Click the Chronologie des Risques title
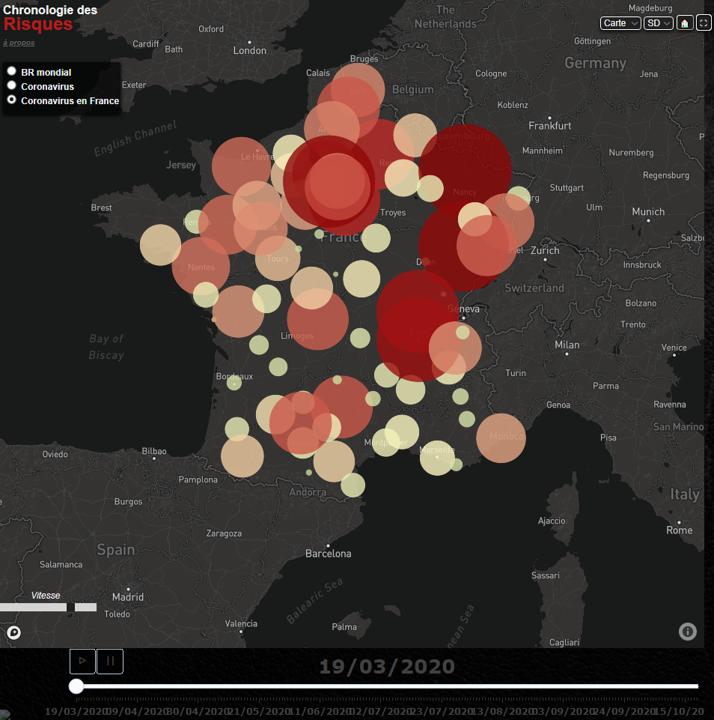Viewport: 714px width, 720px height. (x=50, y=17)
